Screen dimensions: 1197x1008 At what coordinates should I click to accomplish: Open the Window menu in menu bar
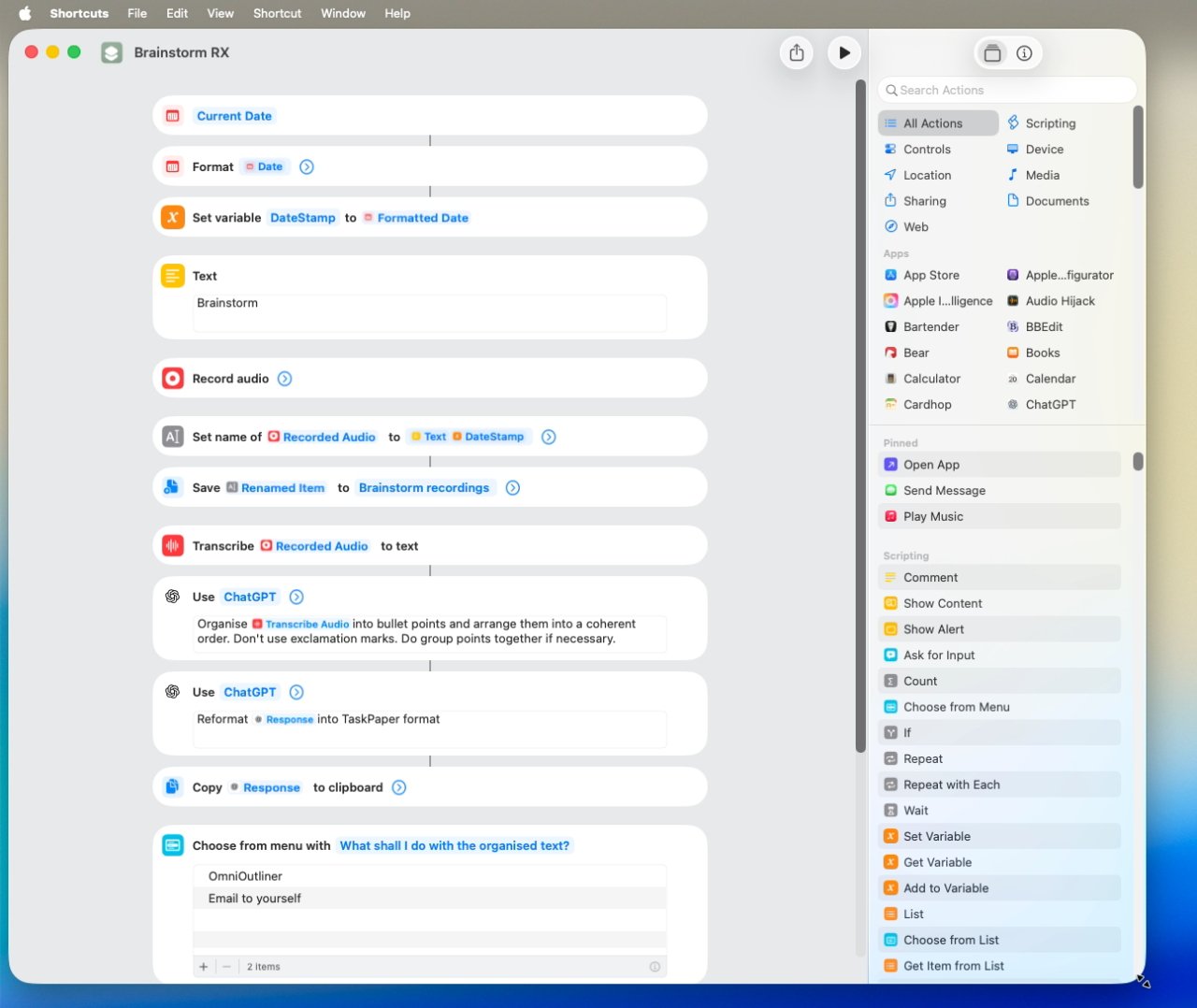(342, 13)
